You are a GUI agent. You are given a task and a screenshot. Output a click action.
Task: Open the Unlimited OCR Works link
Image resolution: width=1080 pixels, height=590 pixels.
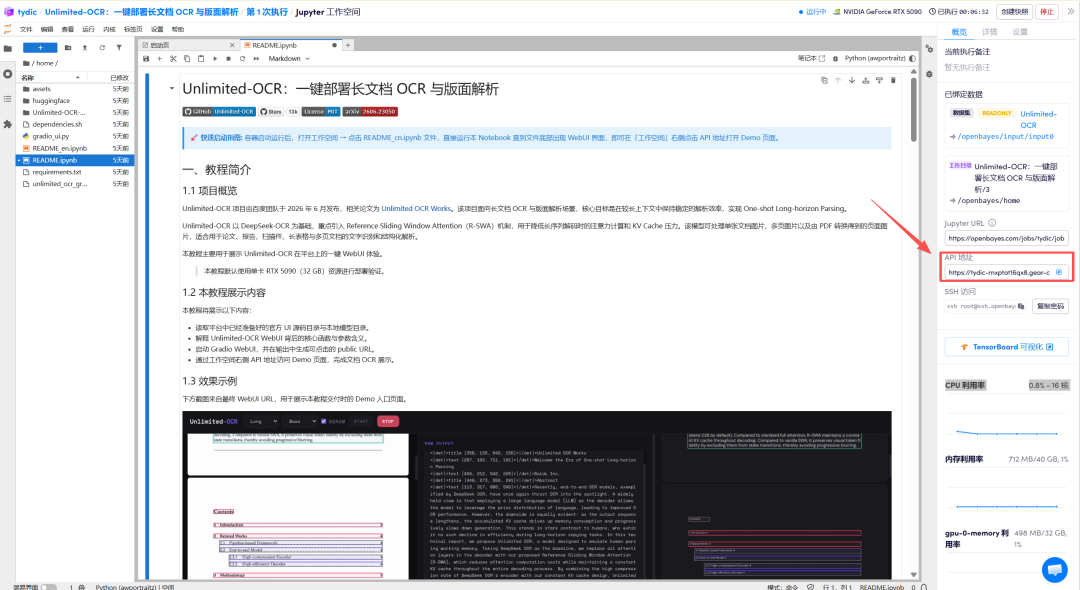point(416,209)
